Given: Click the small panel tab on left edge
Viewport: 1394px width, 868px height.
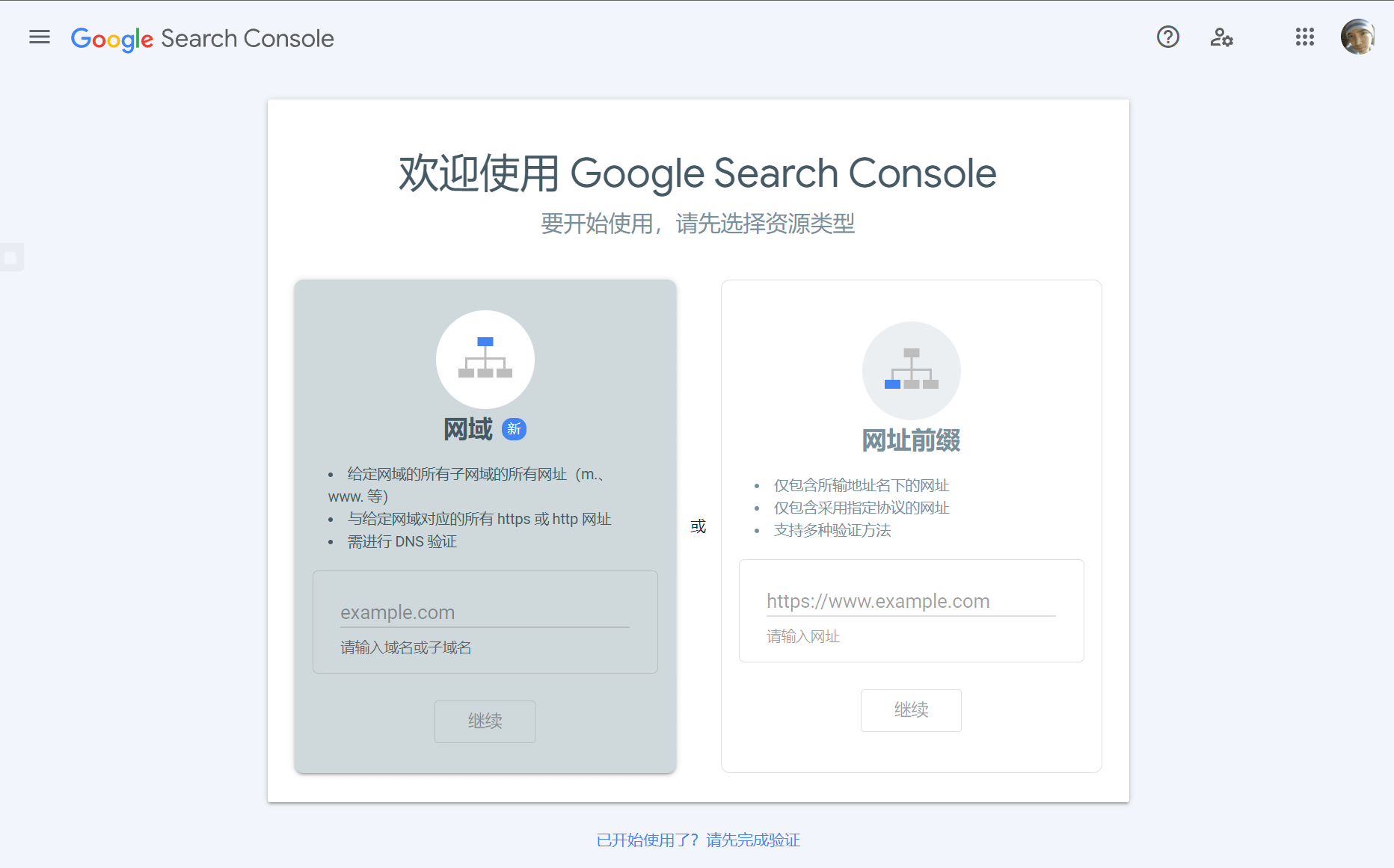Looking at the screenshot, I should click(11, 256).
